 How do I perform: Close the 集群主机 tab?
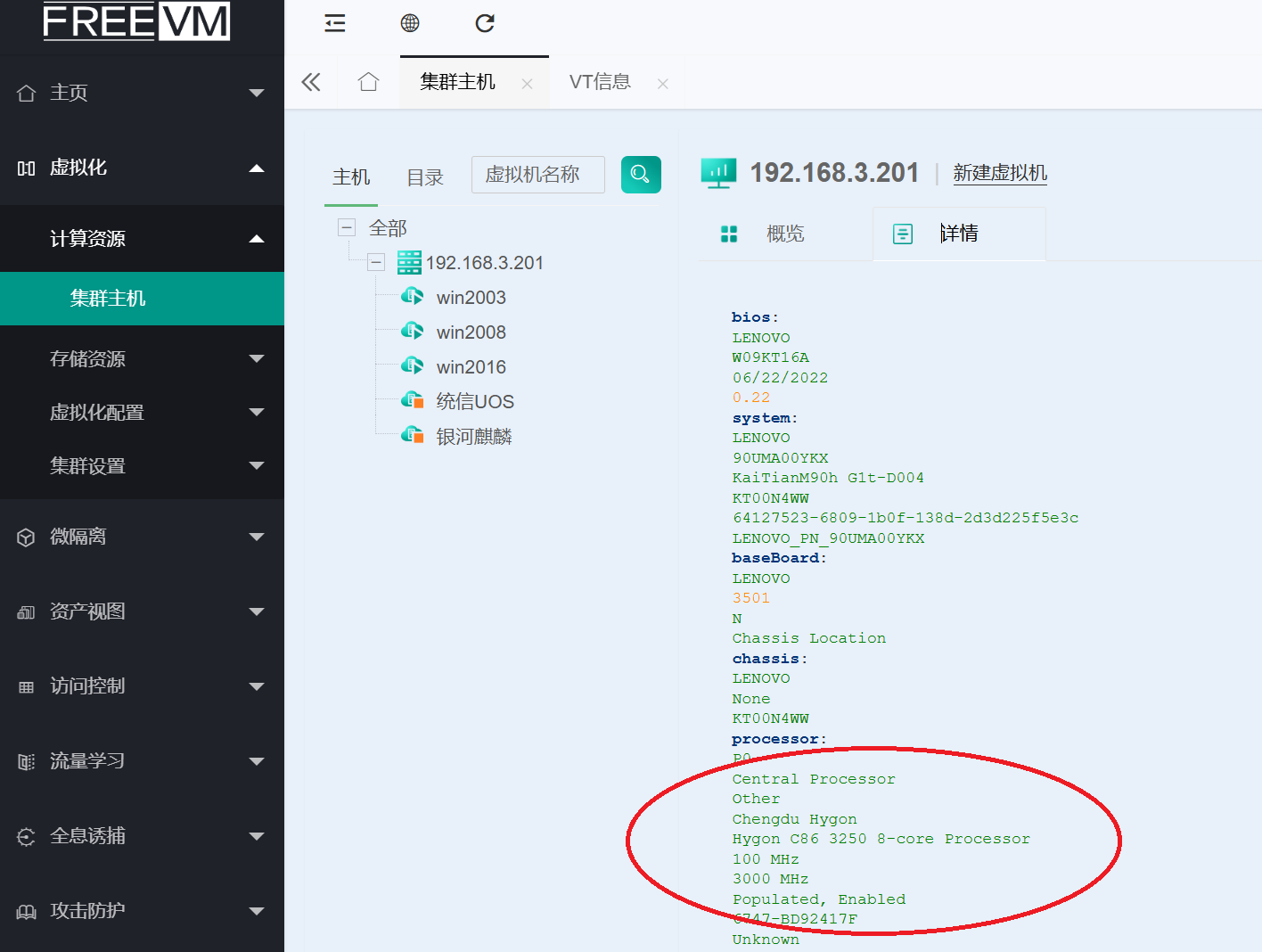click(x=528, y=84)
